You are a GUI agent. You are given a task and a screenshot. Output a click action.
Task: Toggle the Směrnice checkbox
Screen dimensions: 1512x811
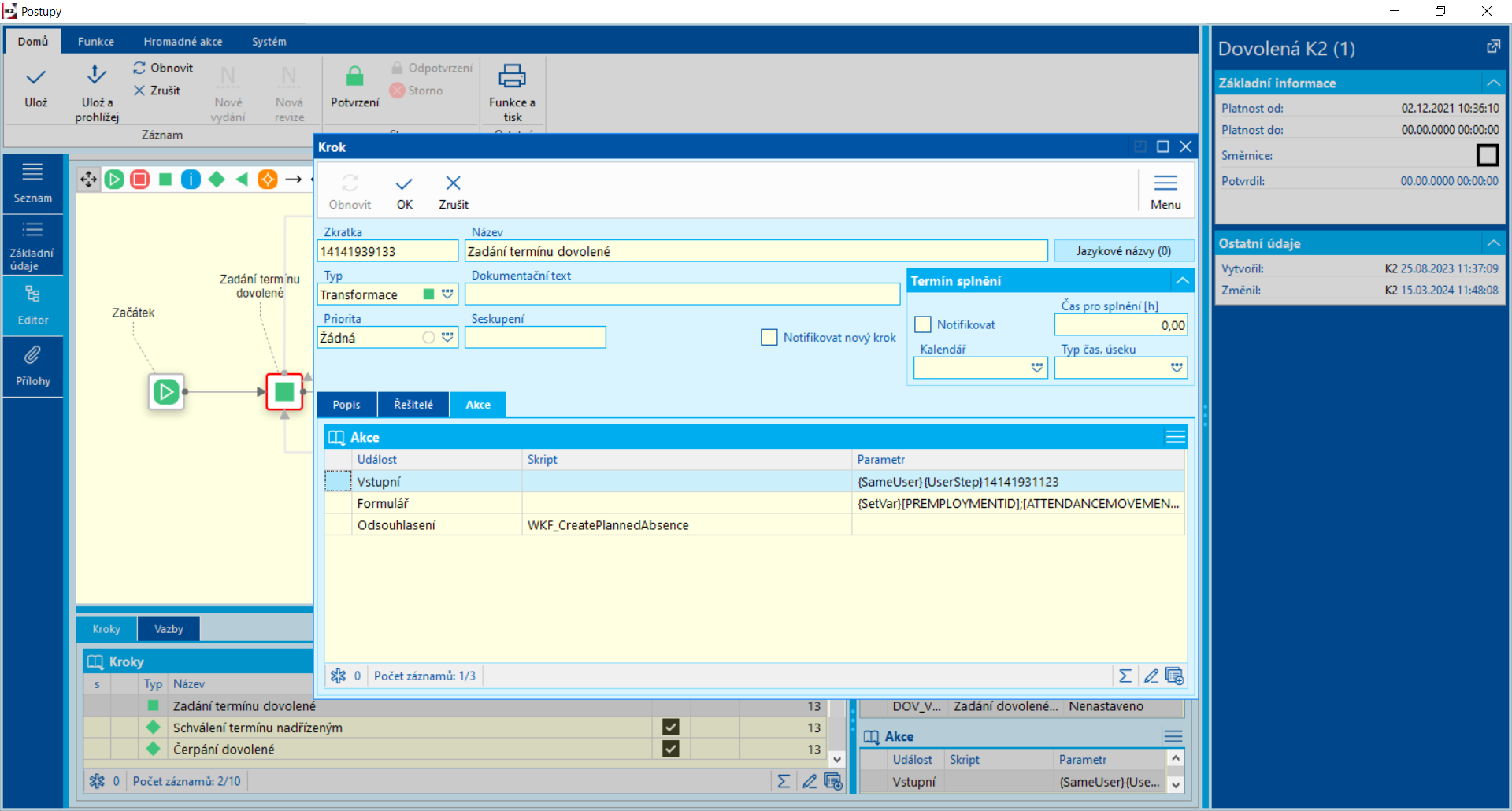(x=1487, y=155)
